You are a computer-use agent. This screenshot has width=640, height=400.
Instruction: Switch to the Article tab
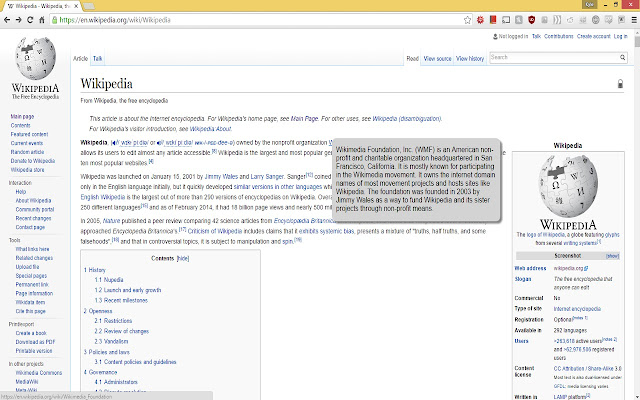tap(80, 58)
